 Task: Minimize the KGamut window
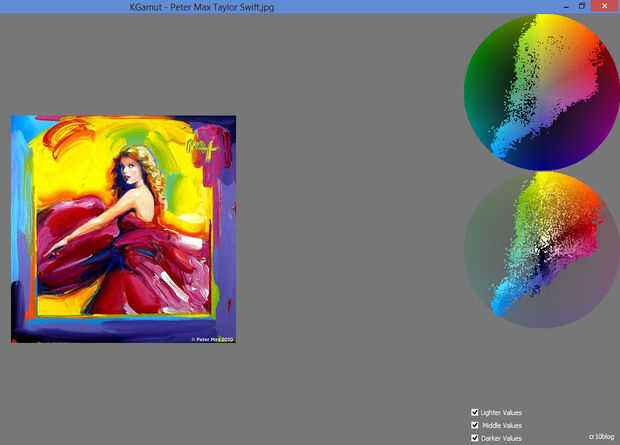click(x=566, y=6)
